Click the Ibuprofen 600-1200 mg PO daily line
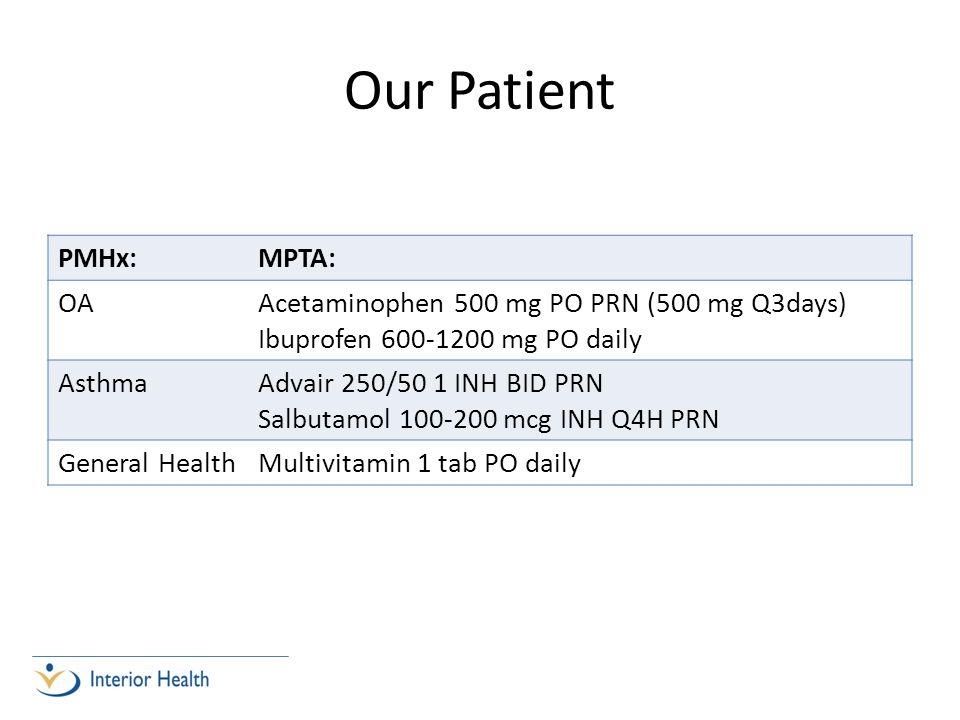The width and height of the screenshot is (960, 720). click(x=450, y=339)
